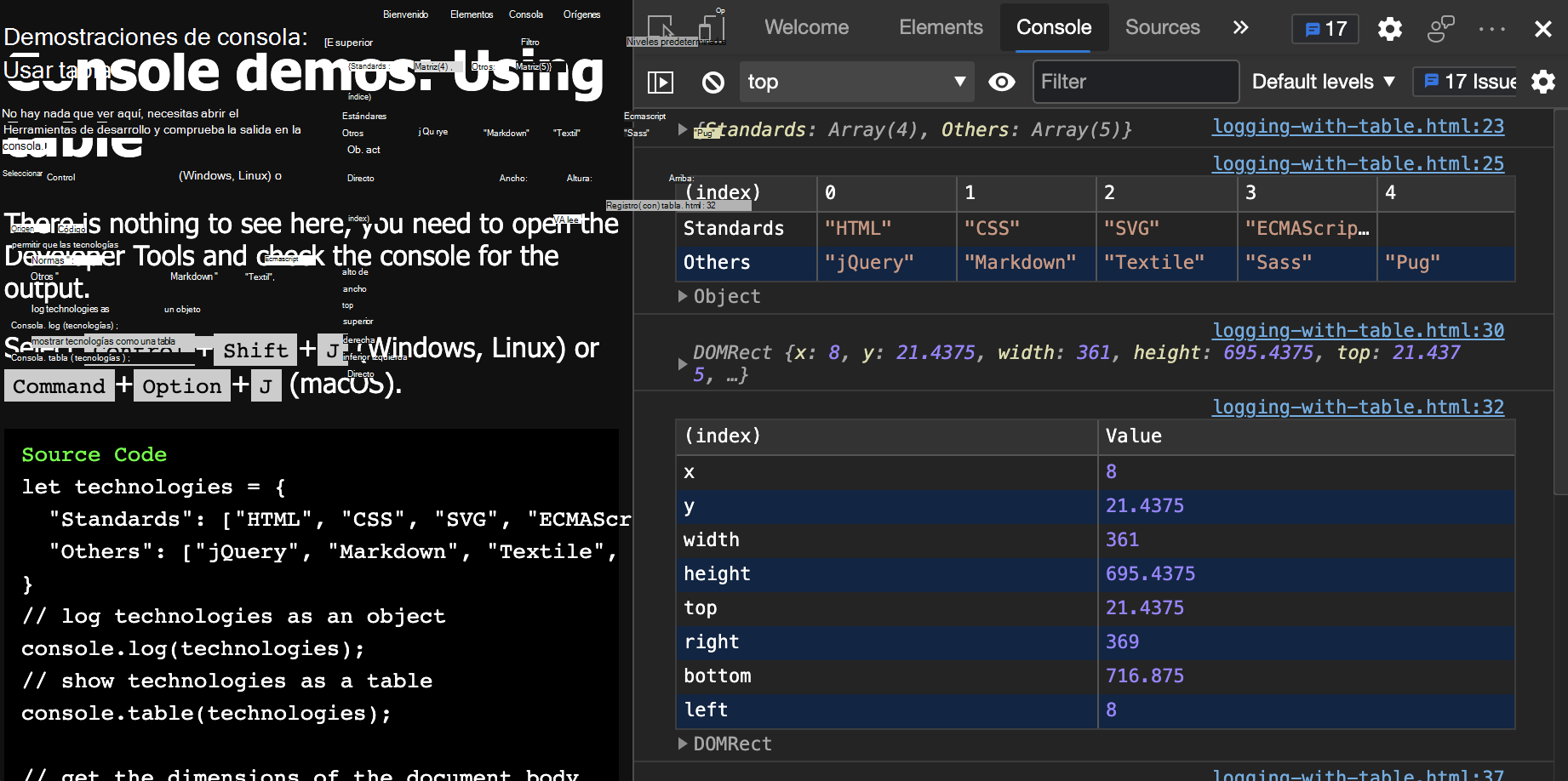Clear the console icon
Screen dimensions: 1568x781
[712, 82]
